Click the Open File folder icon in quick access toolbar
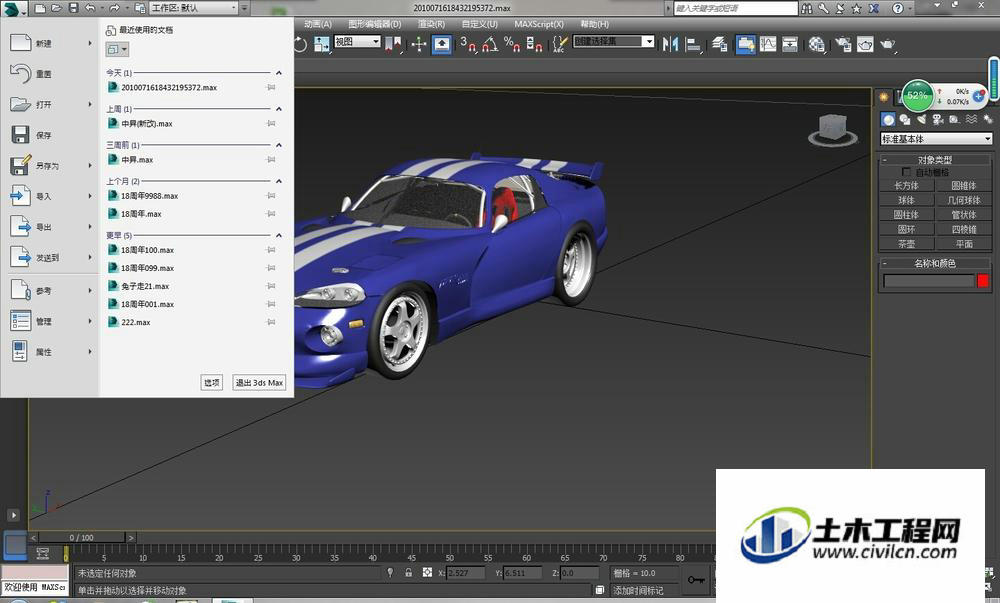The height and width of the screenshot is (603, 1000). [57, 8]
